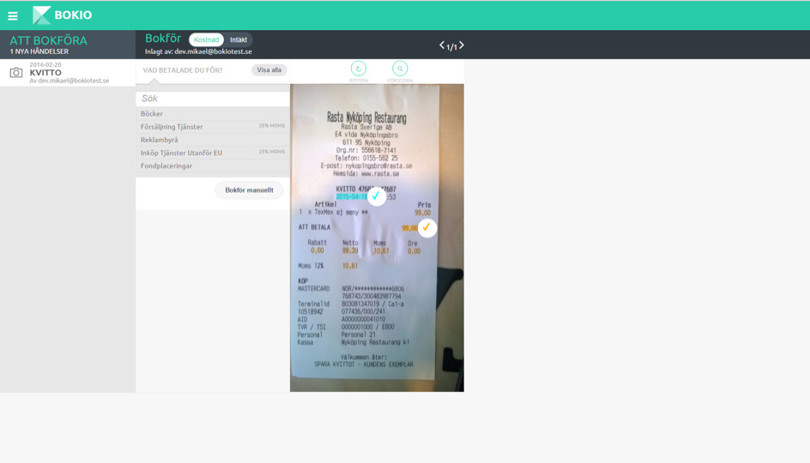Go to the previous receipt arrow

pos(442,45)
